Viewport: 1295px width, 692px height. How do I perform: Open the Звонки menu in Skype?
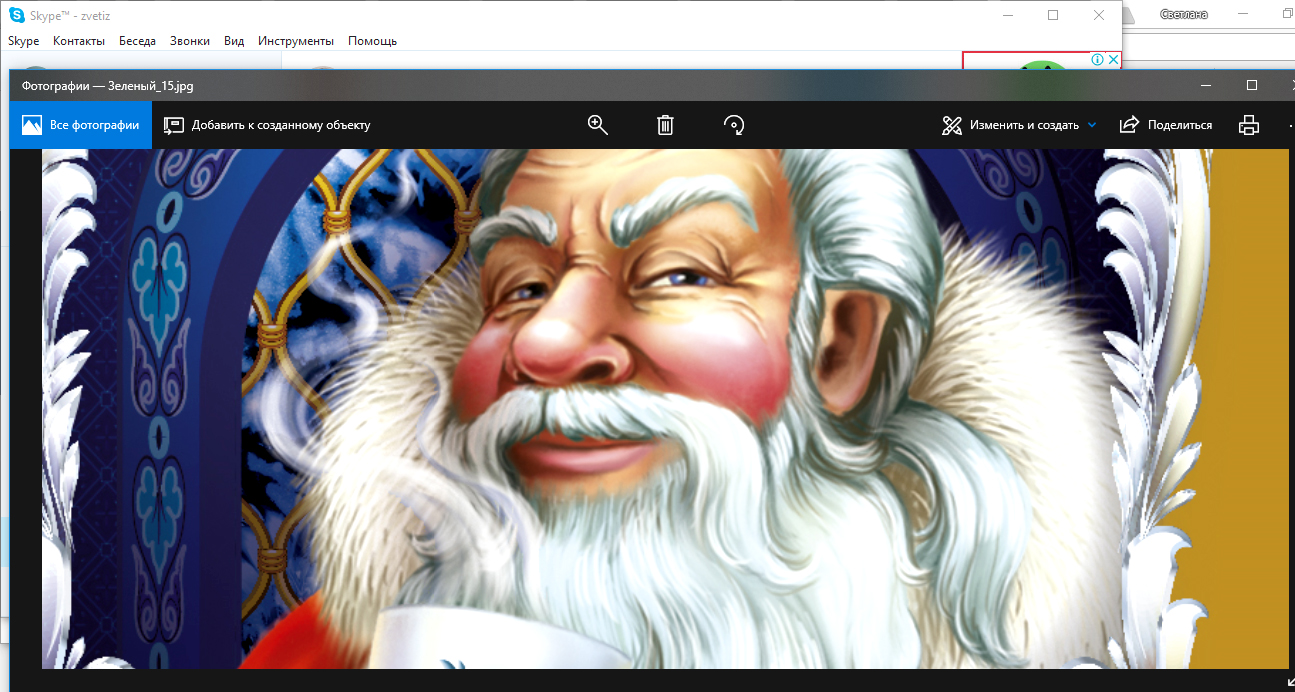tap(190, 41)
